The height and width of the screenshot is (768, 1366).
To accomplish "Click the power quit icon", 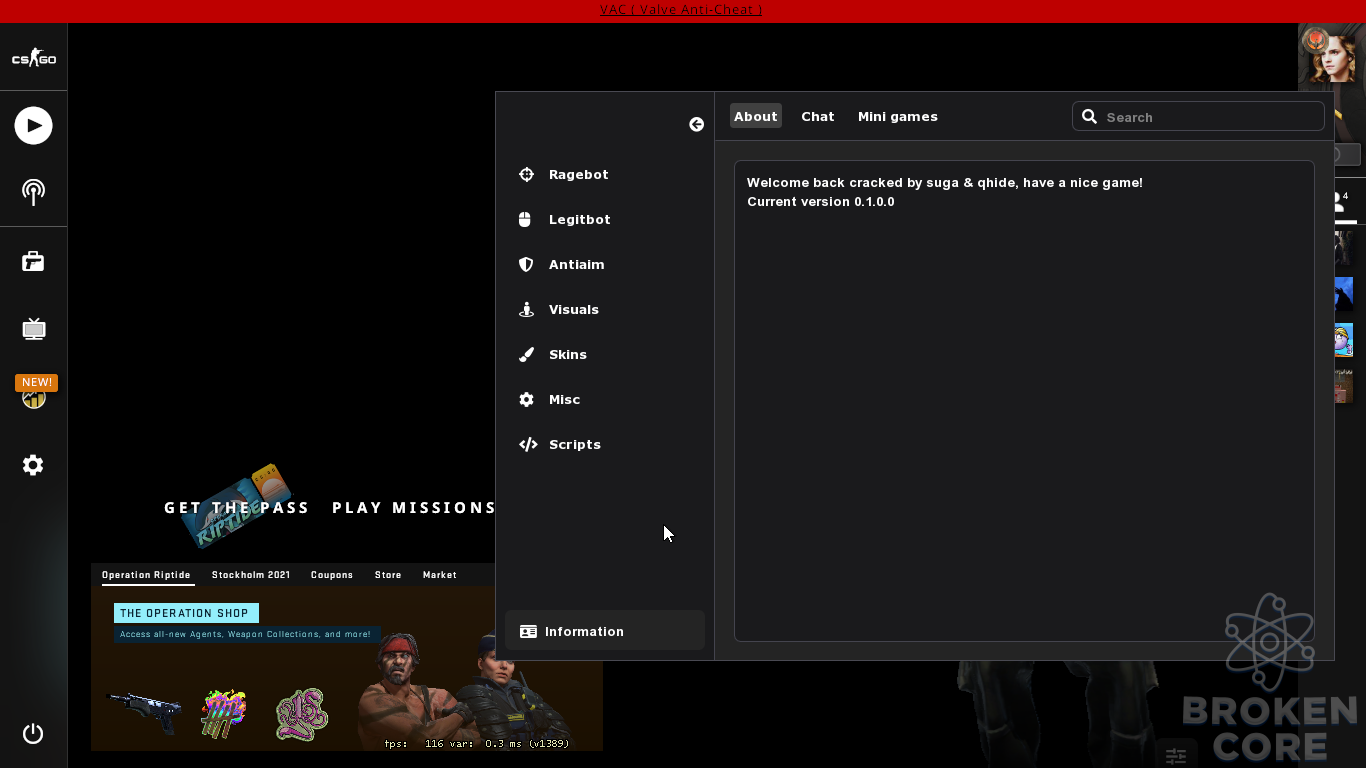I will coord(33,733).
